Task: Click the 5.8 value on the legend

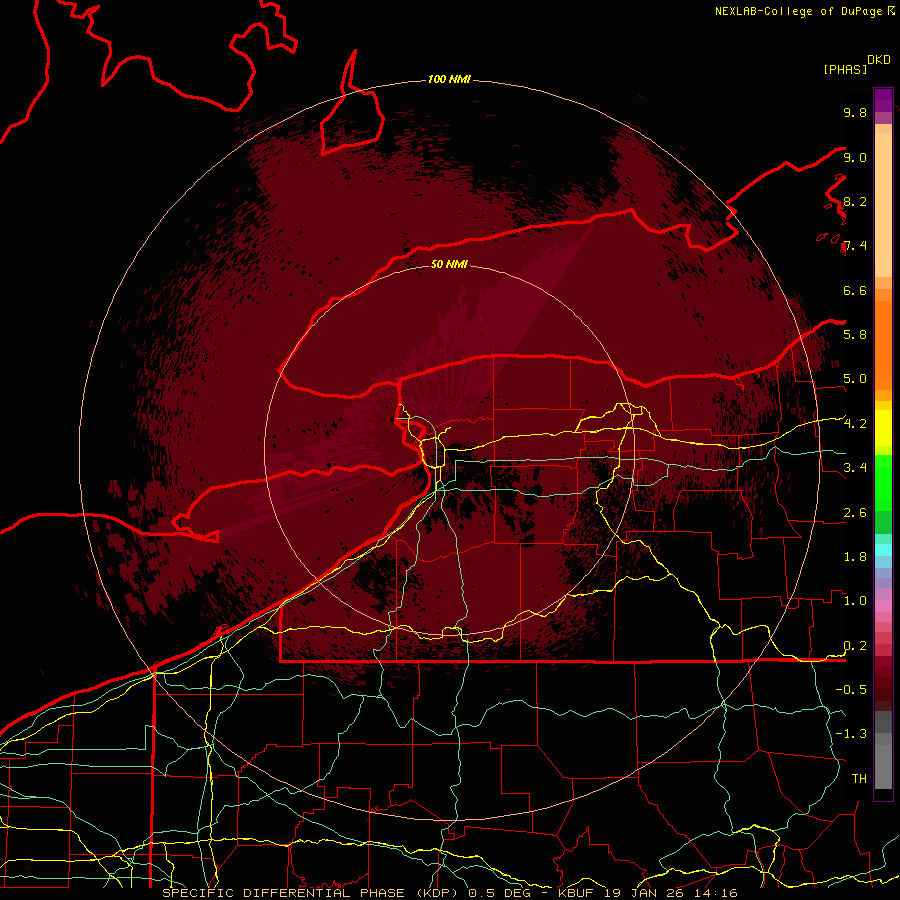Action: tap(855, 334)
